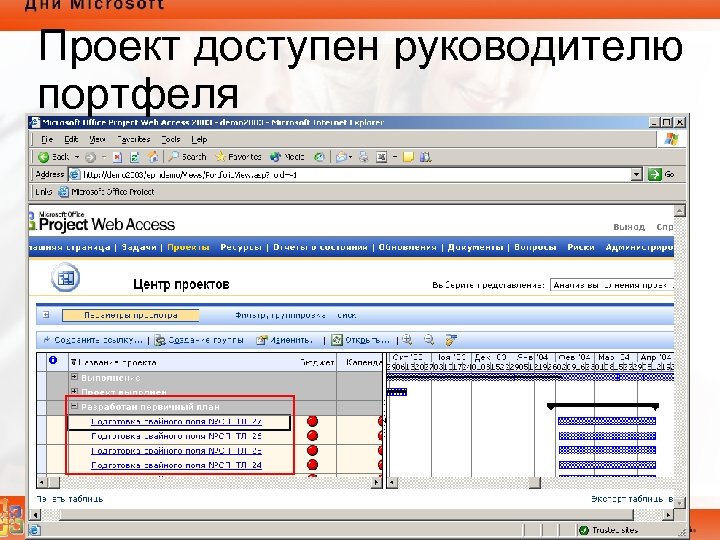Expand the Выполнение project group

(x=74, y=377)
